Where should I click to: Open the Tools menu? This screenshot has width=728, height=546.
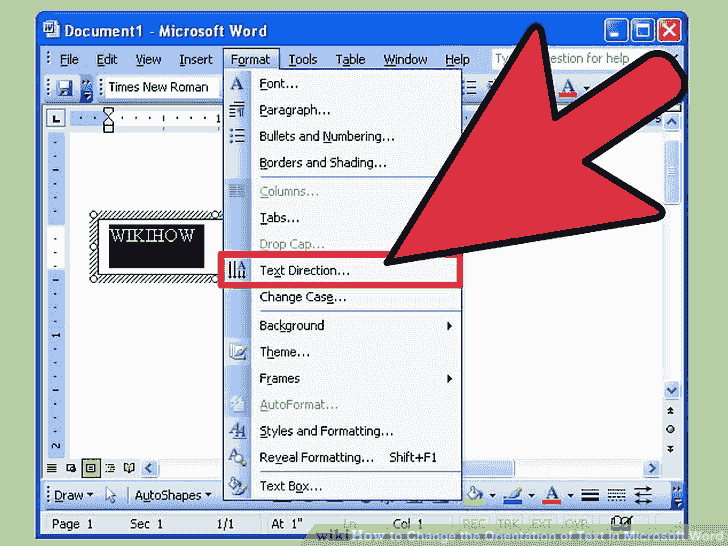(x=303, y=60)
